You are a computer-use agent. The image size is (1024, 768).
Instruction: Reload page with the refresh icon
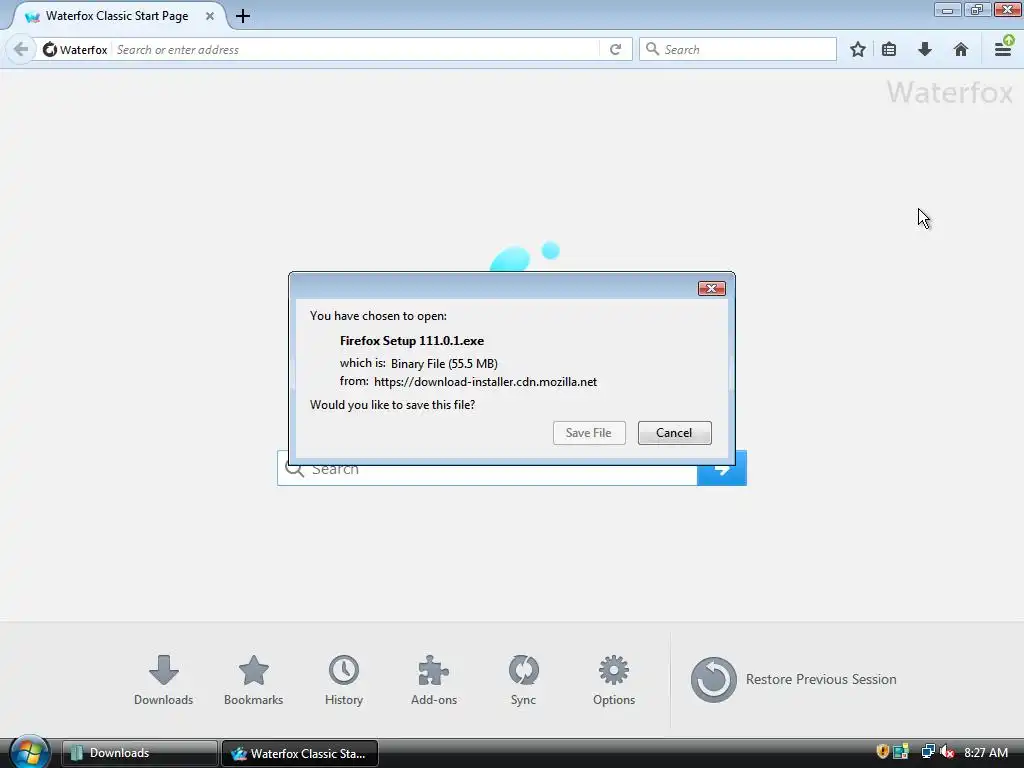point(615,50)
